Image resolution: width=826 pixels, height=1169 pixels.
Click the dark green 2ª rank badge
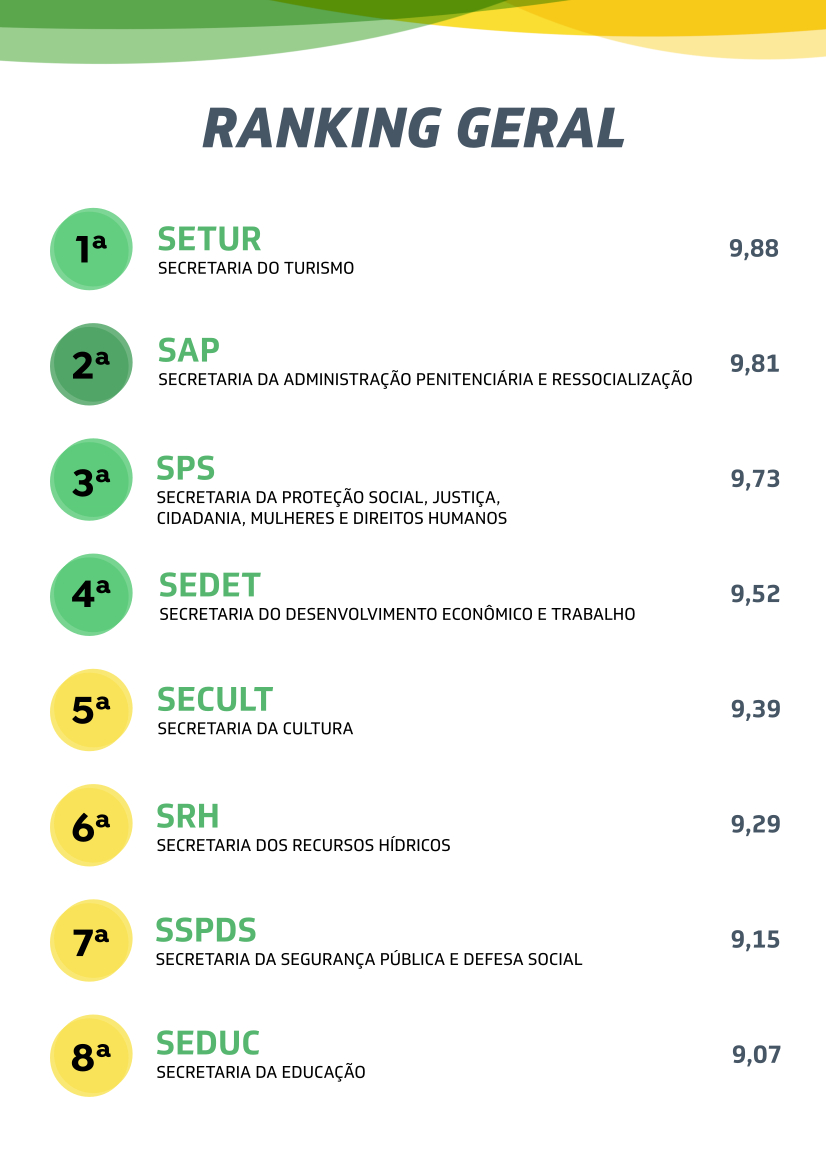tap(91, 364)
